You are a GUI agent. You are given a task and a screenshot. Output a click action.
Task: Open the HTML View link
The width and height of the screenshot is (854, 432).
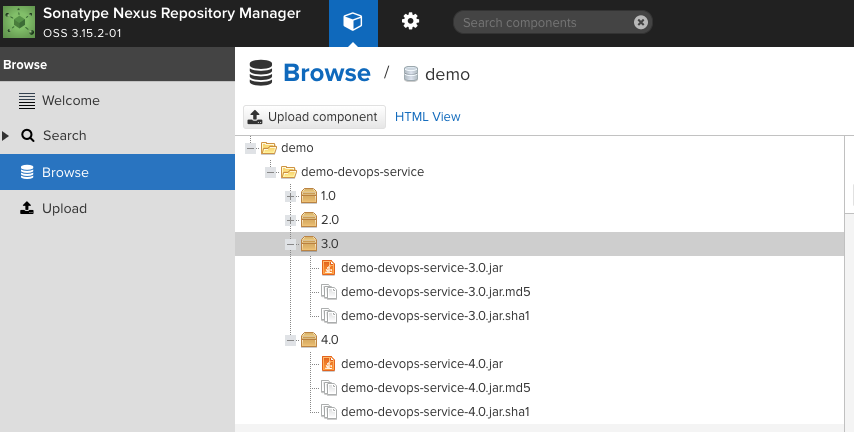click(x=428, y=117)
